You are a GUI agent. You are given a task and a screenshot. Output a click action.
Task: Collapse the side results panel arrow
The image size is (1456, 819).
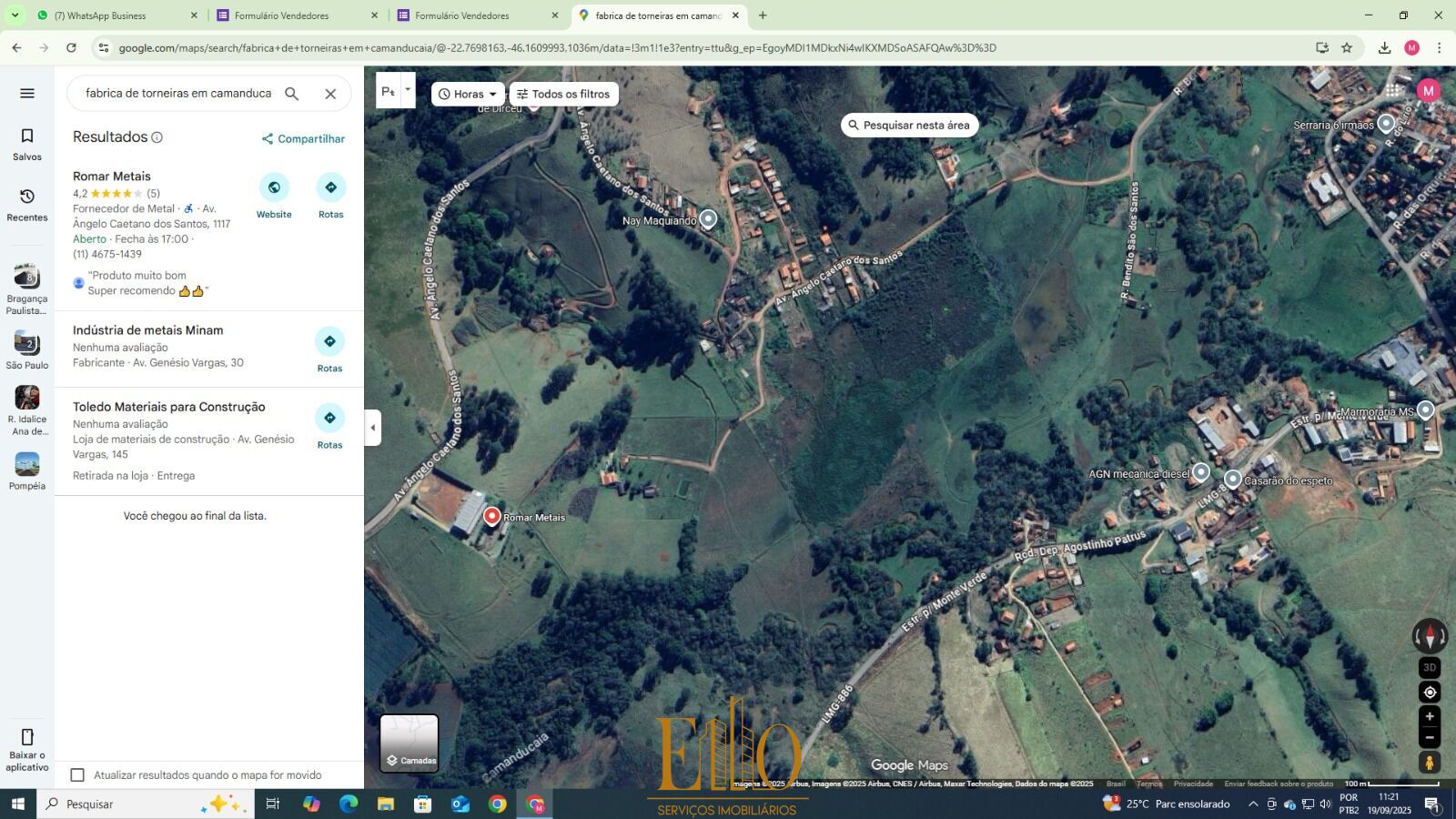point(372,428)
